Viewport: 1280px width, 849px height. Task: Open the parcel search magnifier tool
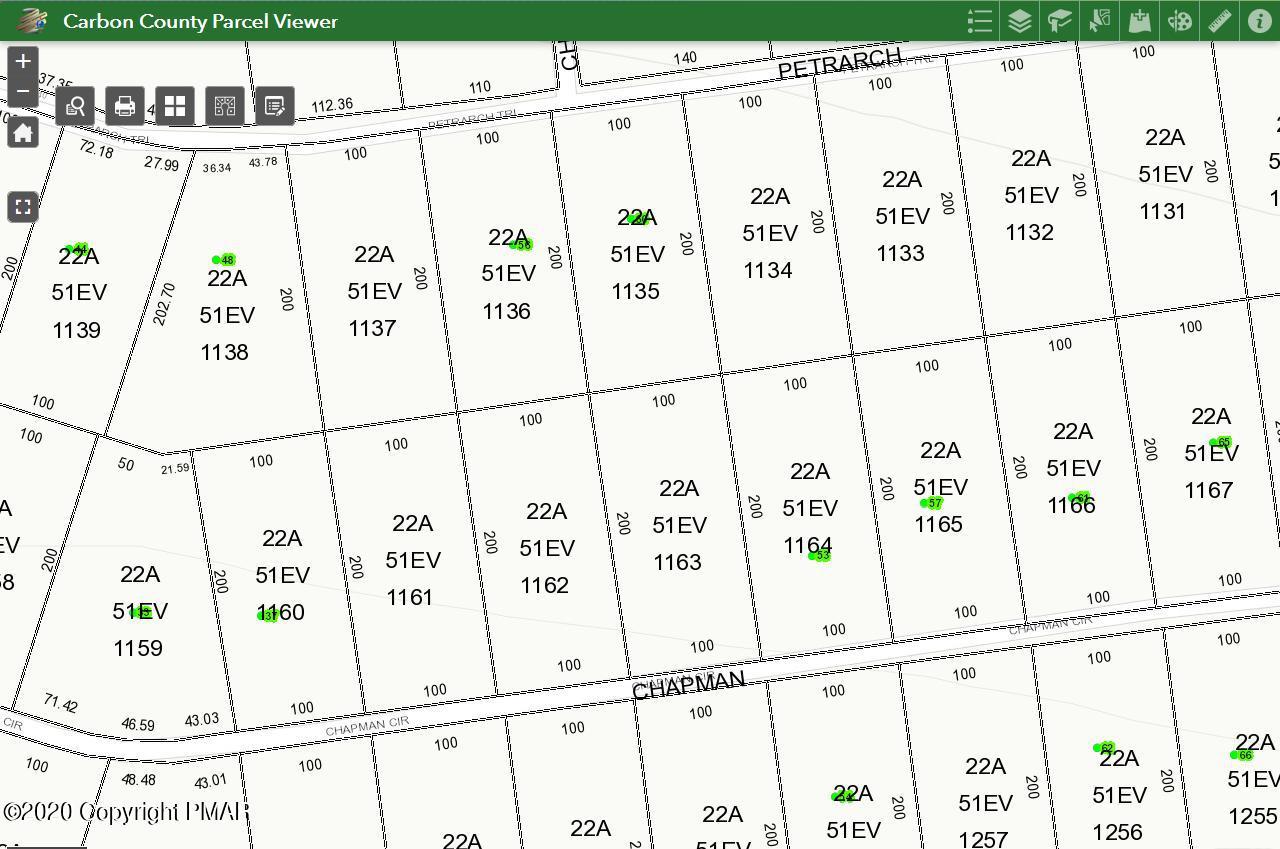(x=75, y=105)
